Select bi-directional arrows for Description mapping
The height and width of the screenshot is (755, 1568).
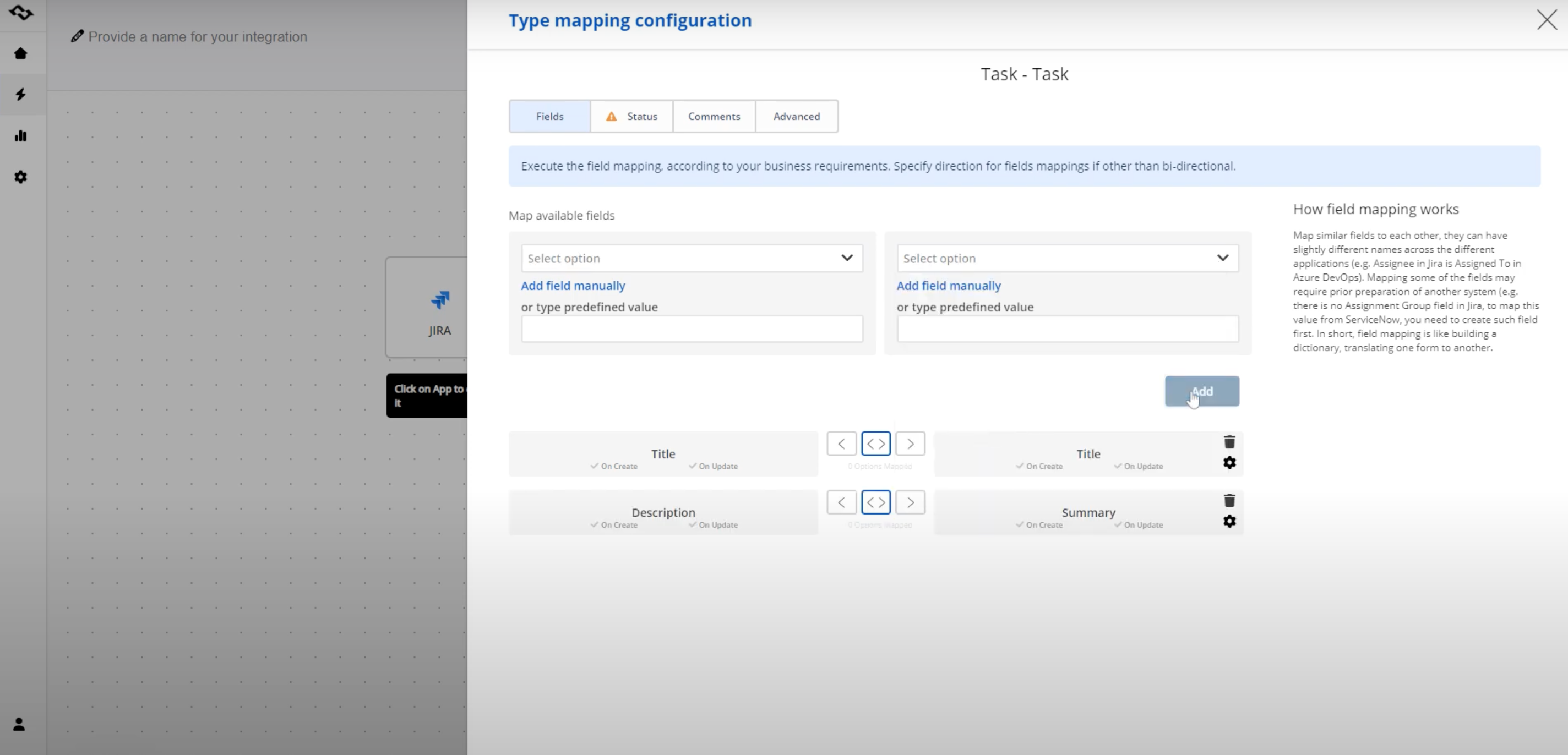point(876,502)
